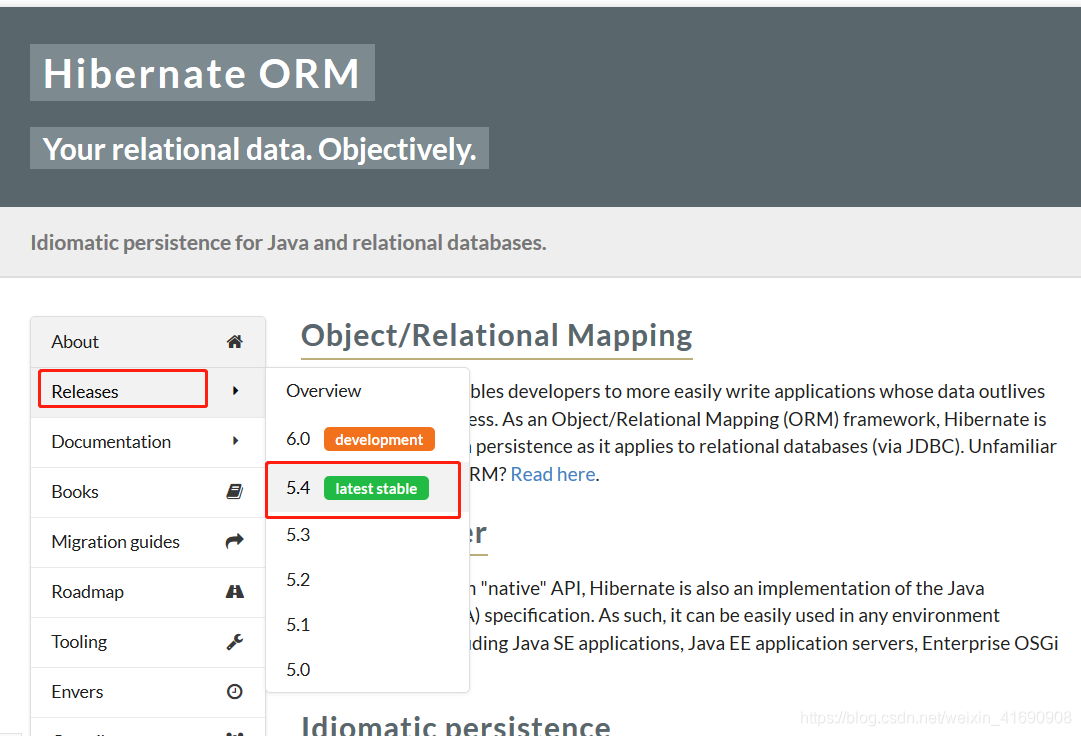Open the Books sidebar item
Image resolution: width=1081 pixels, height=736 pixels.
pos(148,492)
